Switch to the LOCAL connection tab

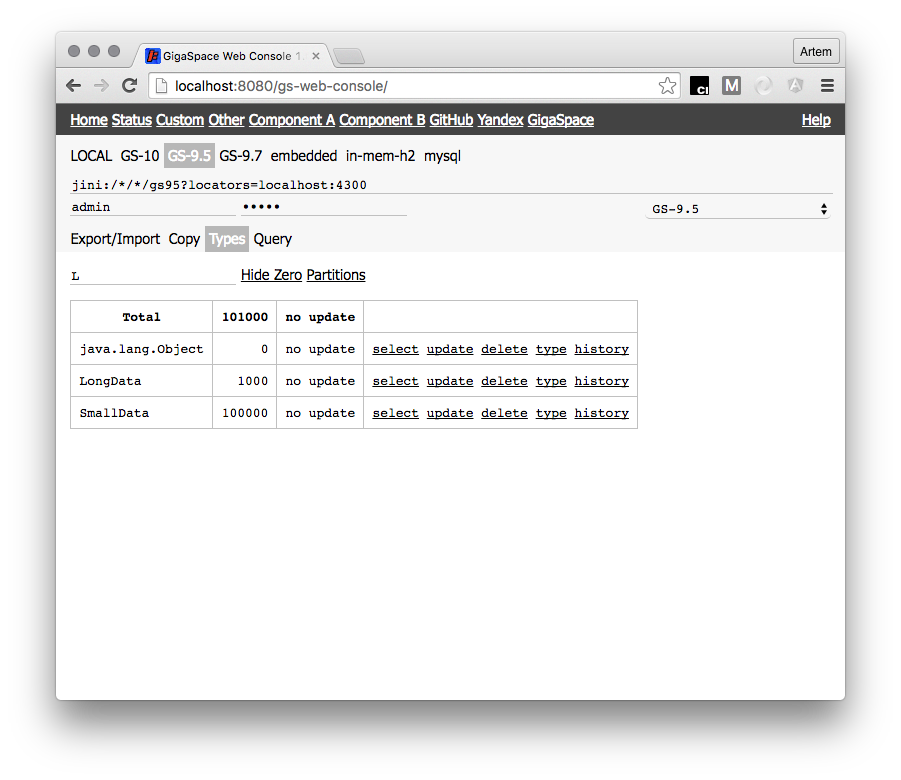[x=91, y=156]
